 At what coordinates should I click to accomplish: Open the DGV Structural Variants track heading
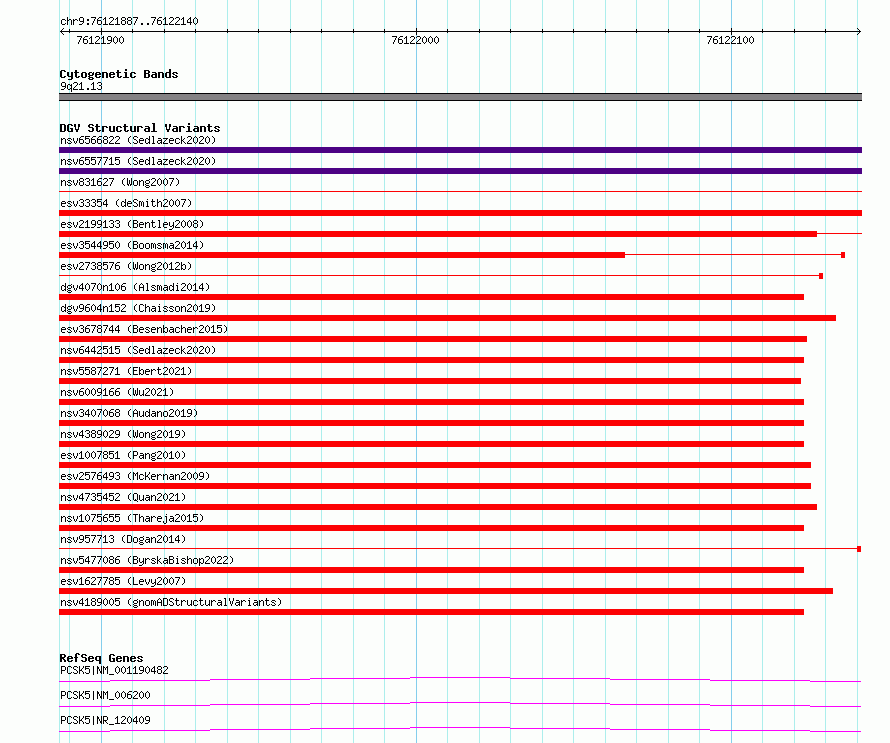pos(140,128)
